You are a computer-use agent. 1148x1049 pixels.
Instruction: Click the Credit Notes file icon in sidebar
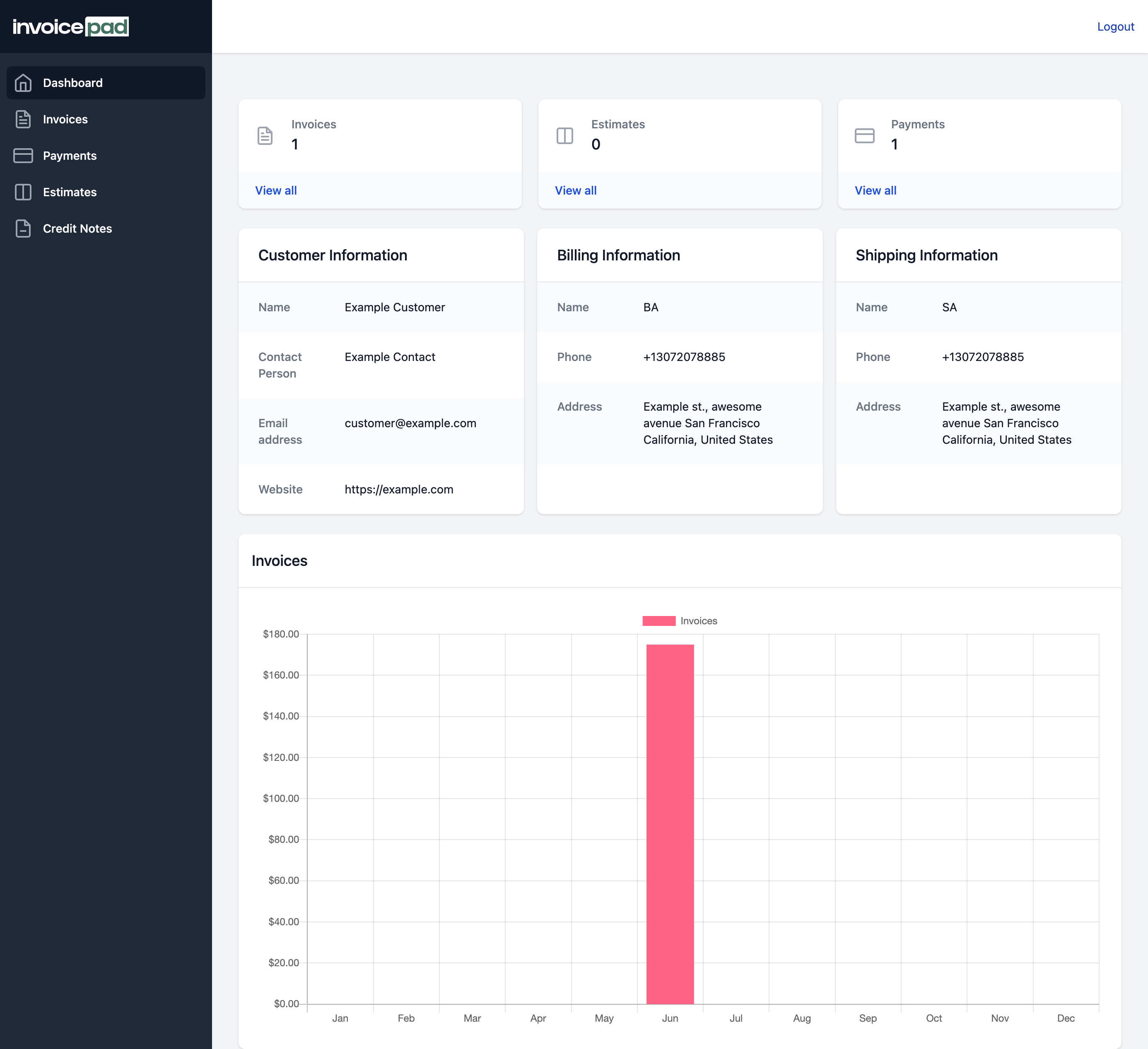23,228
